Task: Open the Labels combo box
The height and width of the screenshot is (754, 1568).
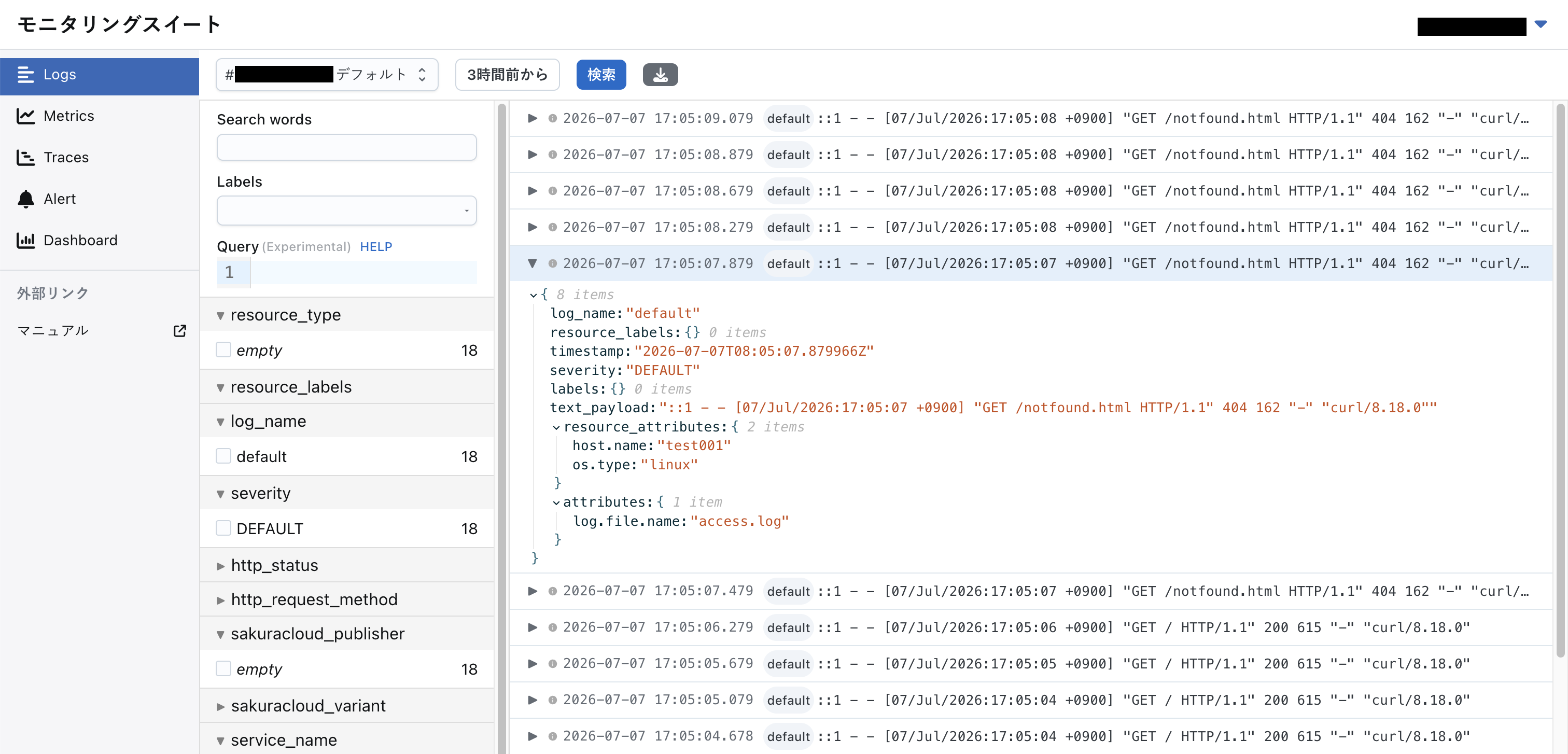Action: tap(346, 211)
